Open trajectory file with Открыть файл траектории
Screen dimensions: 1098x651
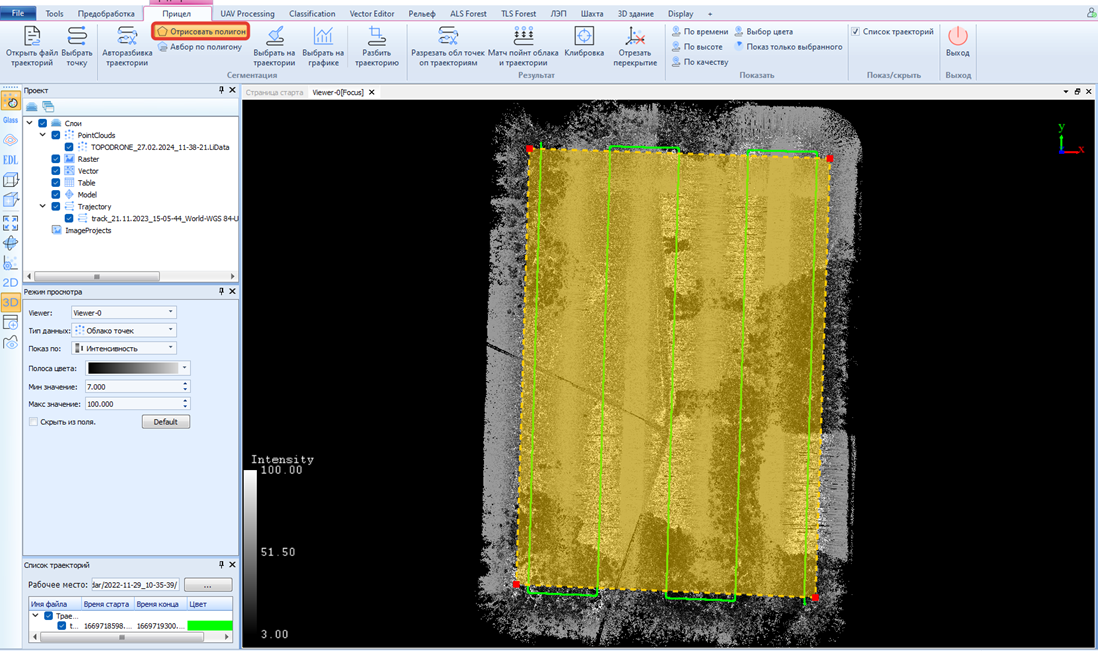point(32,46)
